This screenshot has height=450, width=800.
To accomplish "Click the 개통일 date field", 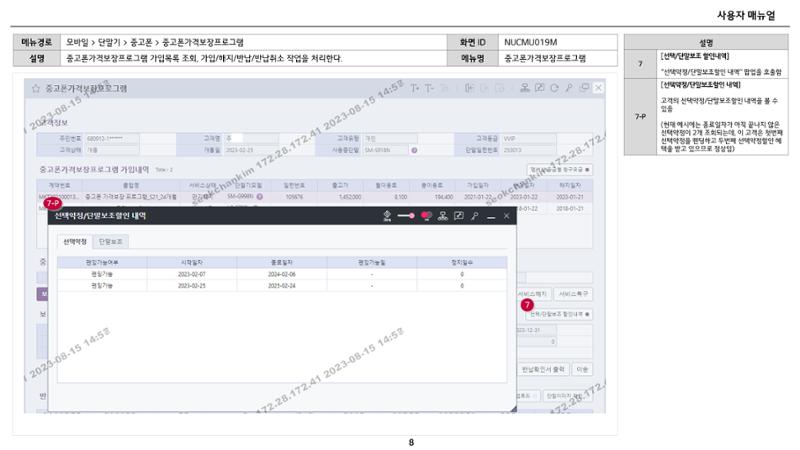I will [x=251, y=151].
